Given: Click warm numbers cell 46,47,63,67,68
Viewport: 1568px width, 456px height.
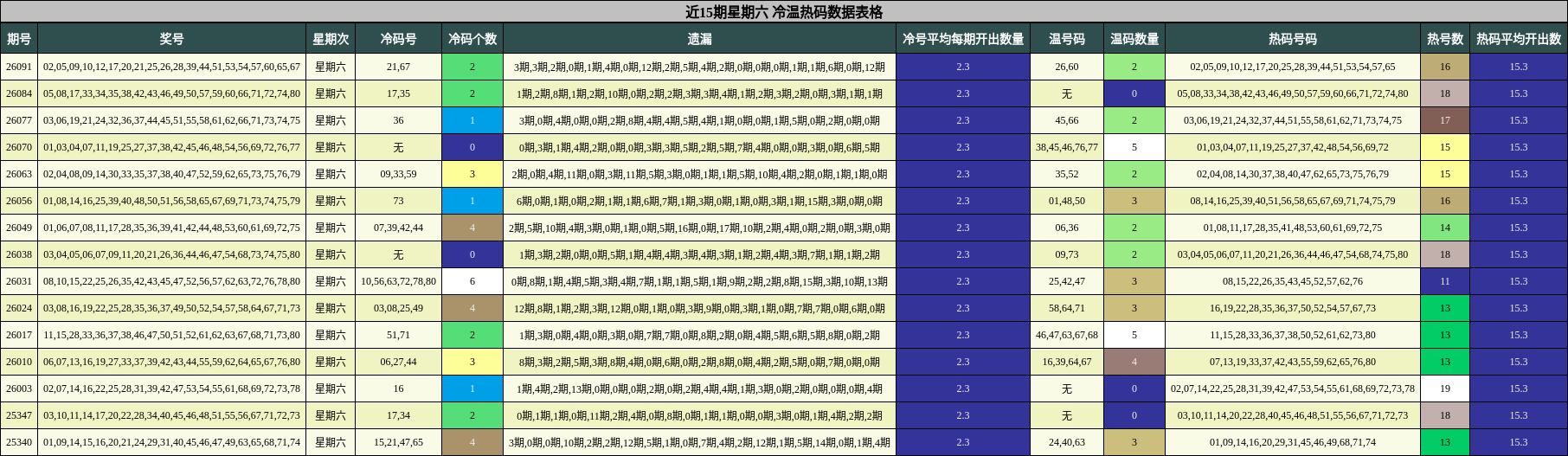Looking at the screenshot, I should 1067,335.
